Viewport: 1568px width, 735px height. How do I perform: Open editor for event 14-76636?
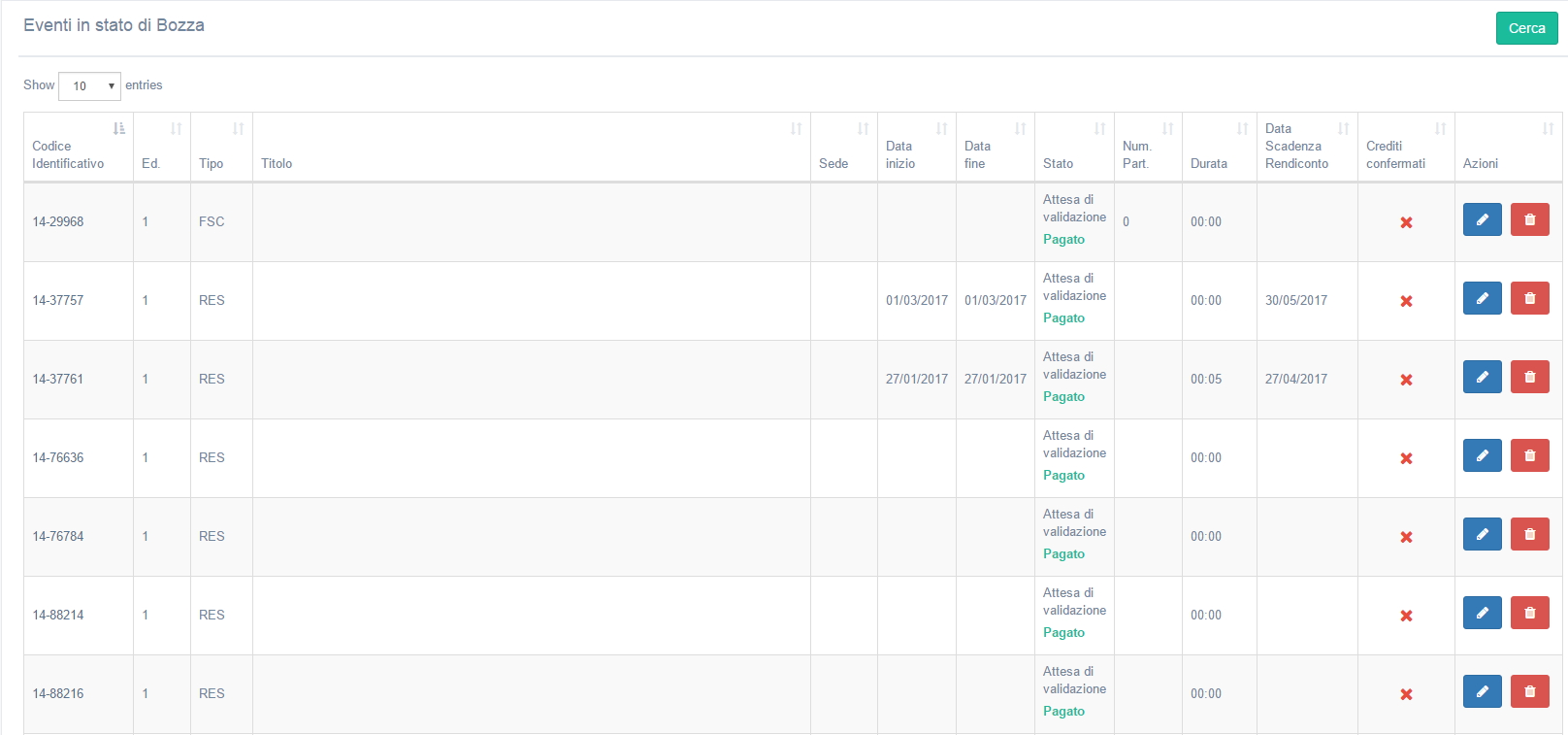click(1482, 455)
